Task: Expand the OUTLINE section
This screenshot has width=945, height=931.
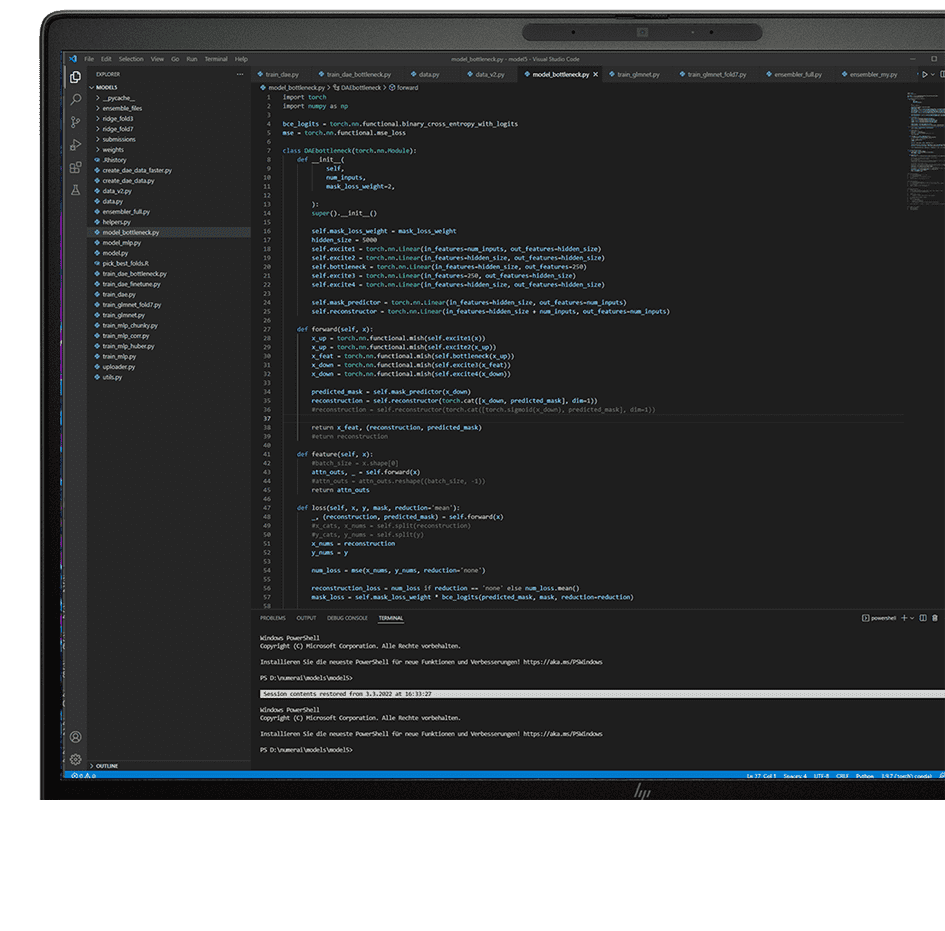Action: click(106, 766)
